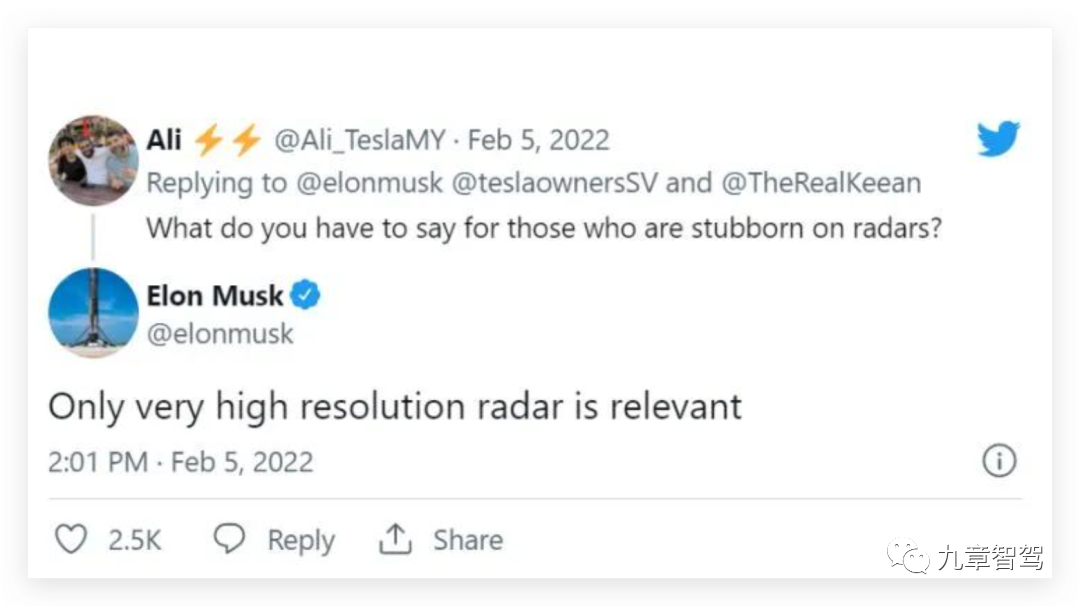
Task: Click Elon Musk's blue verified badge
Action: point(305,295)
